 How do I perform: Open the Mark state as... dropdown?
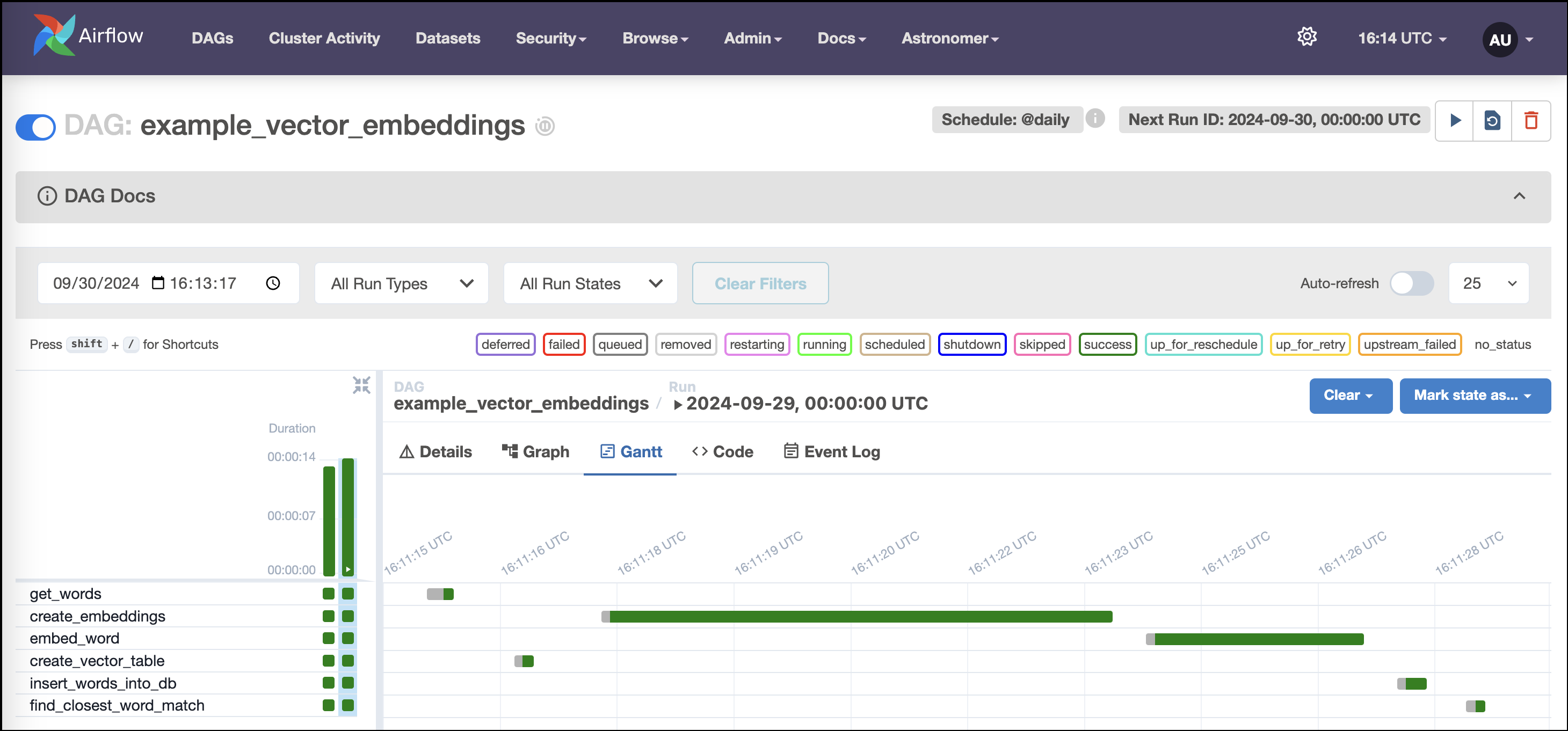(1475, 396)
